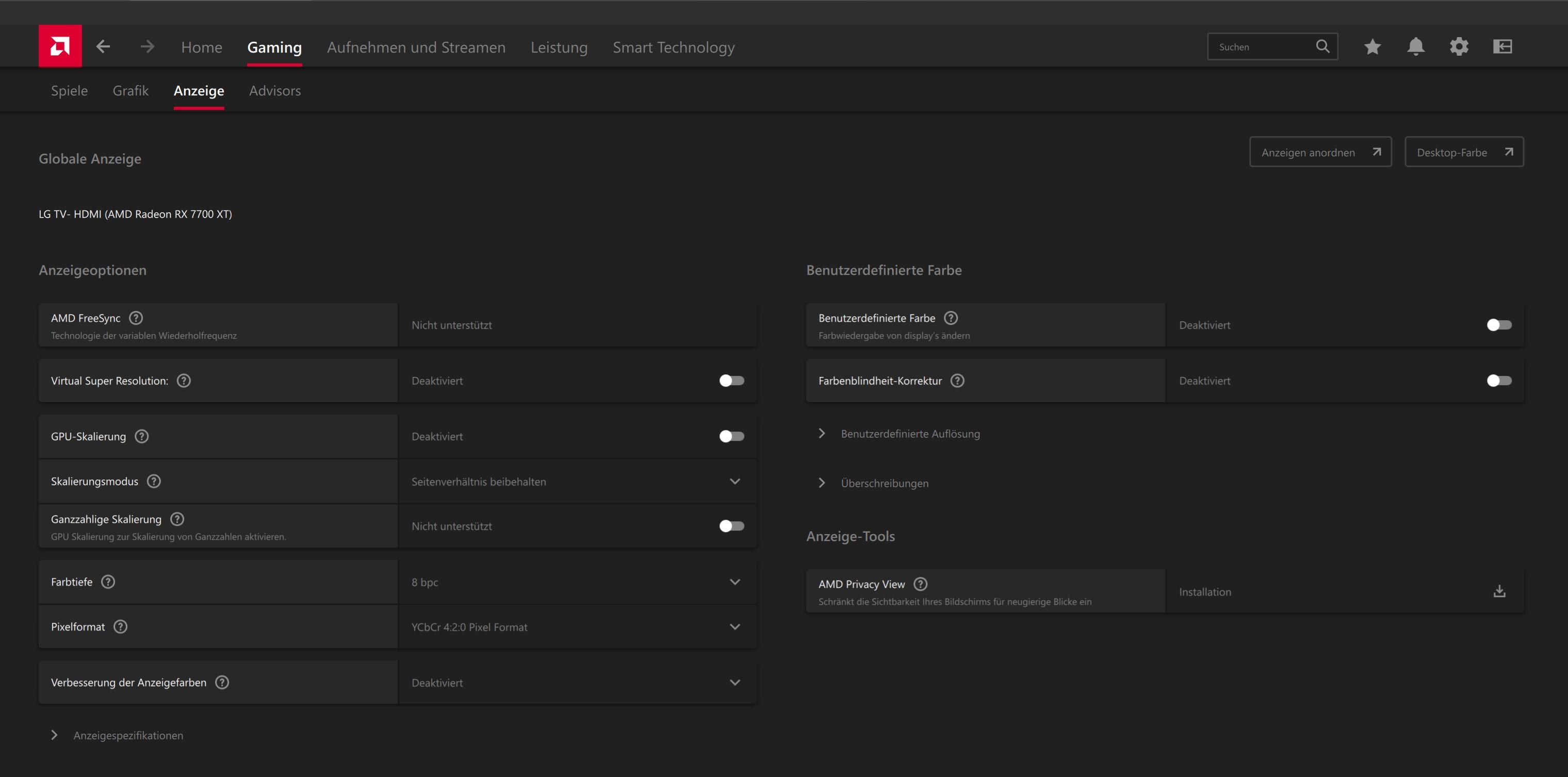1568x777 pixels.
Task: Click the AMD logo icon
Action: pyautogui.click(x=60, y=46)
